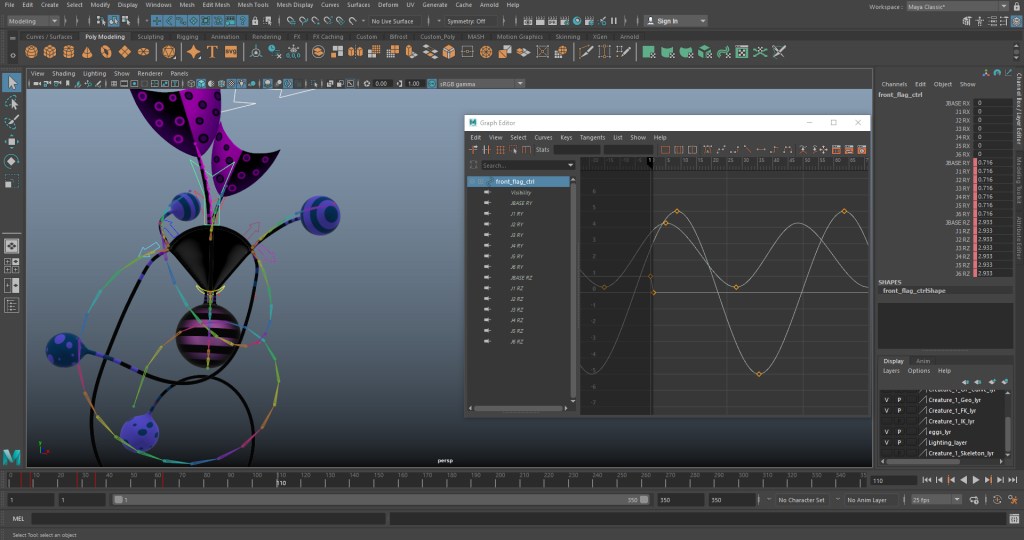The width and height of the screenshot is (1024, 540).
Task: Toggle visibility V for Creature_1_Geo_lyr
Action: 886,399
